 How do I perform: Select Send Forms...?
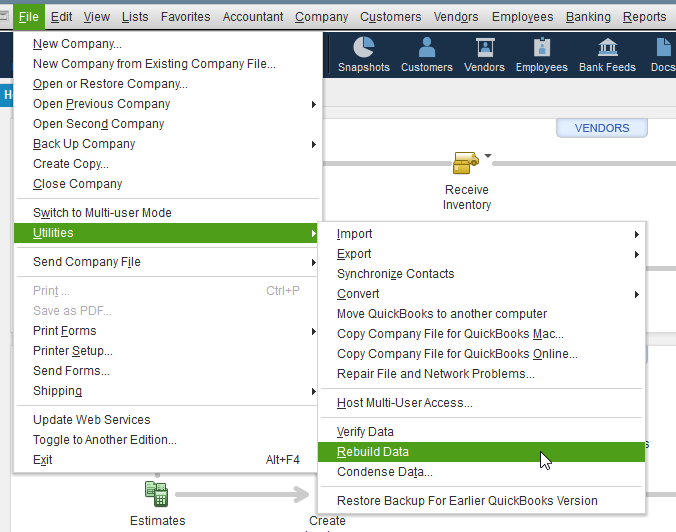tap(166, 371)
